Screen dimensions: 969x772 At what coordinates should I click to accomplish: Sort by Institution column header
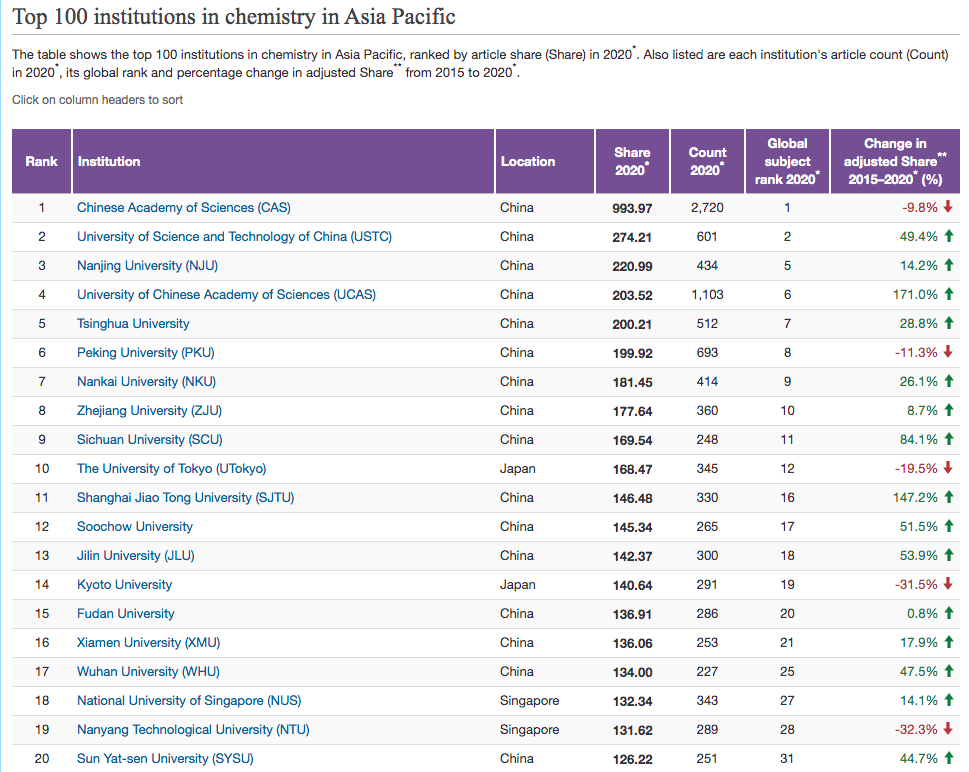click(x=109, y=161)
